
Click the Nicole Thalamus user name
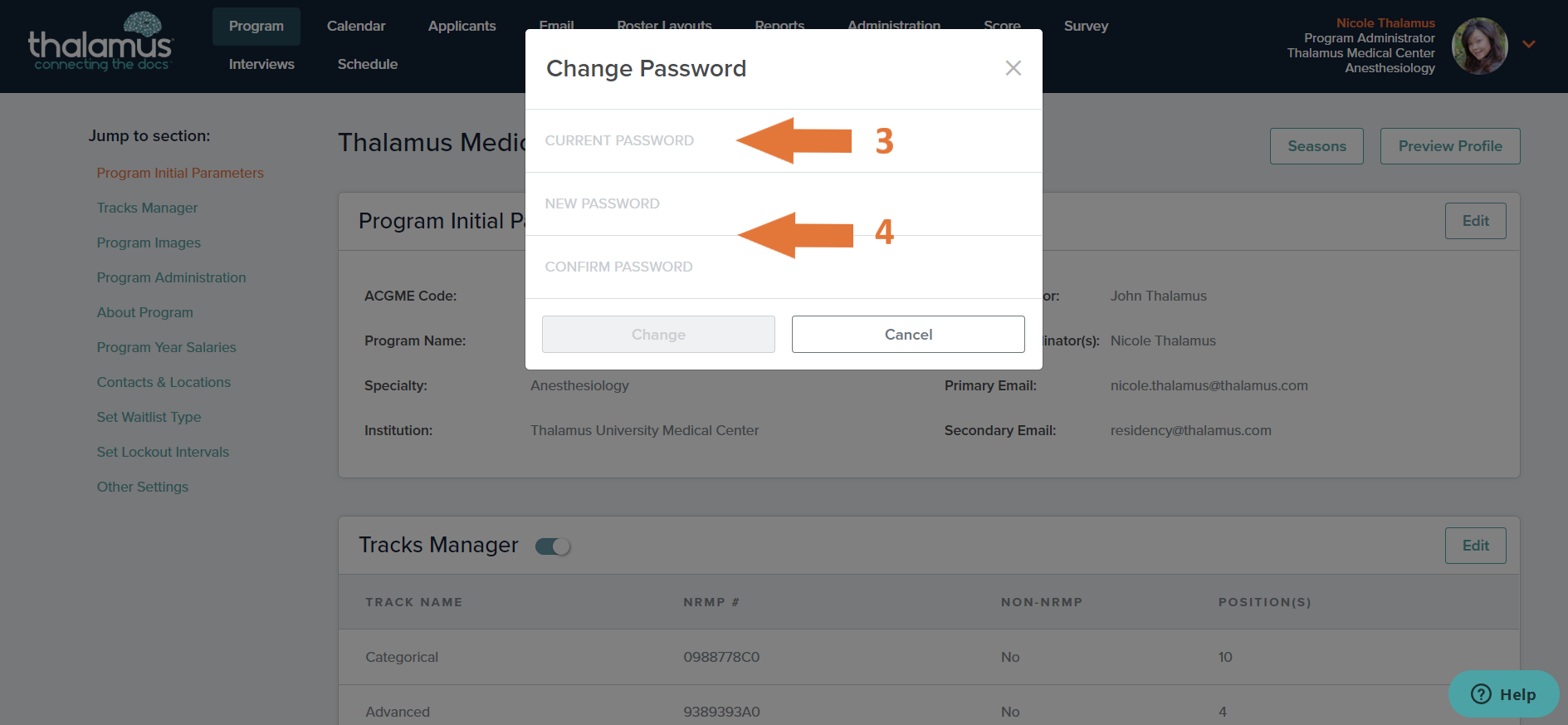click(x=1385, y=23)
